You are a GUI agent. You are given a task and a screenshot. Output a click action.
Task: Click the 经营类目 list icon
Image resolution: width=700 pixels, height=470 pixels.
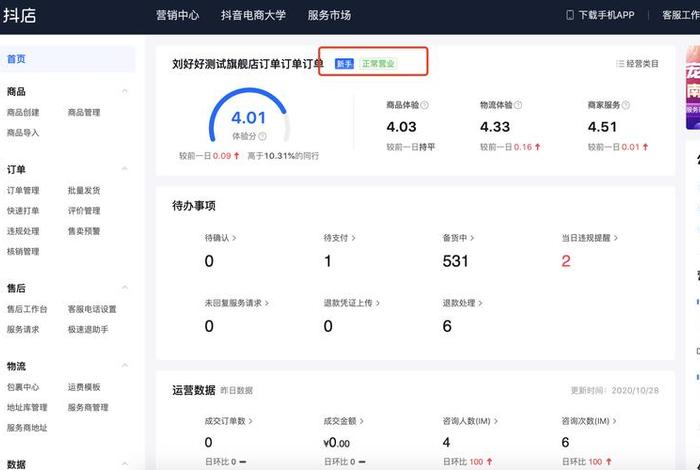pos(620,64)
